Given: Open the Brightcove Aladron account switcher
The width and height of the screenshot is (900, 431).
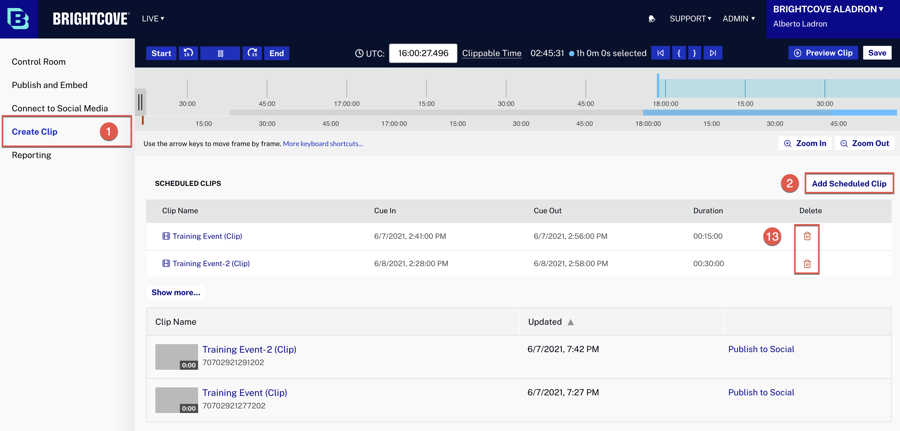Looking at the screenshot, I should (829, 10).
